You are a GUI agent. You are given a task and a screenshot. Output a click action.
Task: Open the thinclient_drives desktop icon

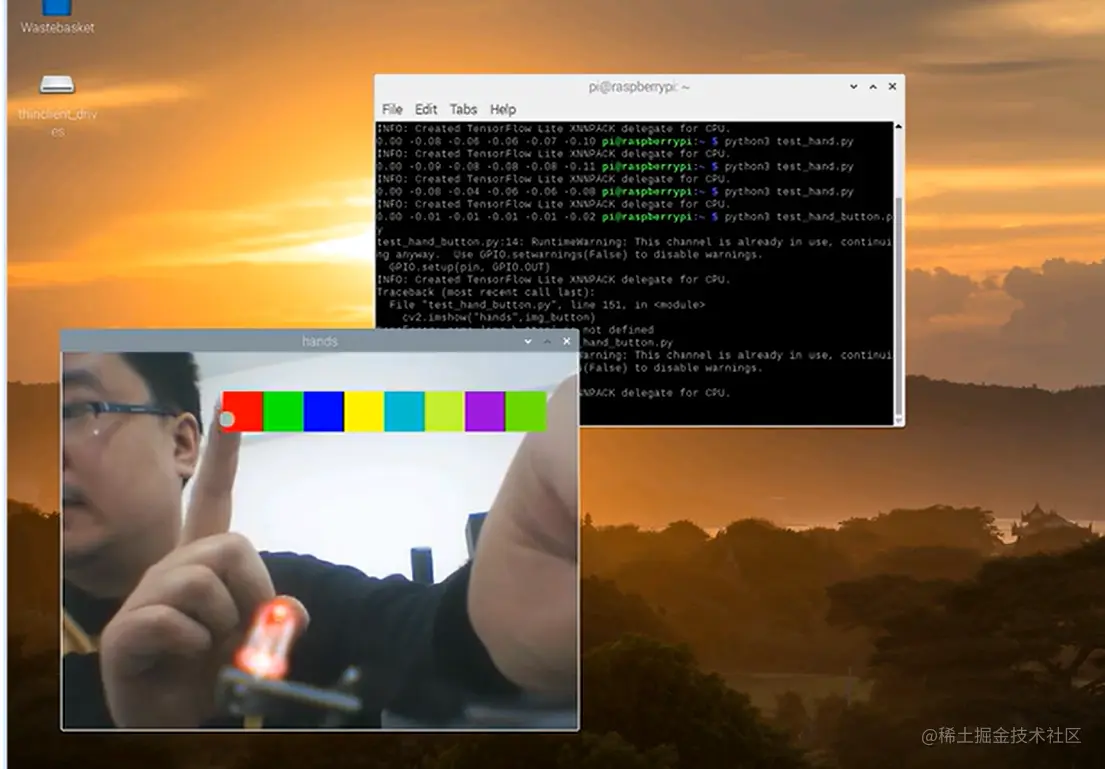[x=57, y=106]
